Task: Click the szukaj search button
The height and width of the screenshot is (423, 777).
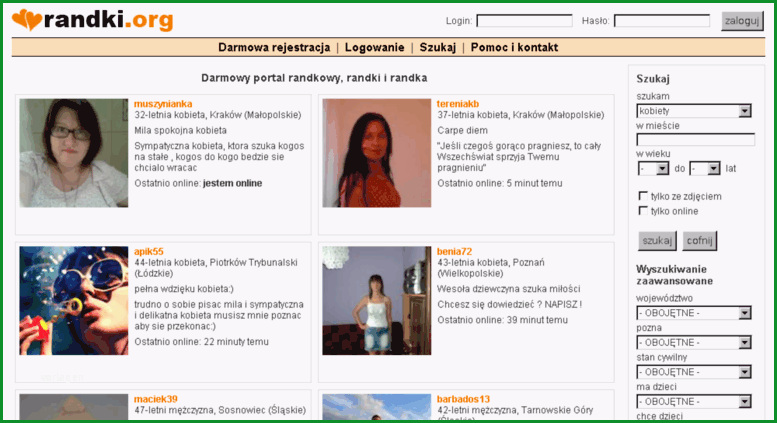Action: coord(657,241)
